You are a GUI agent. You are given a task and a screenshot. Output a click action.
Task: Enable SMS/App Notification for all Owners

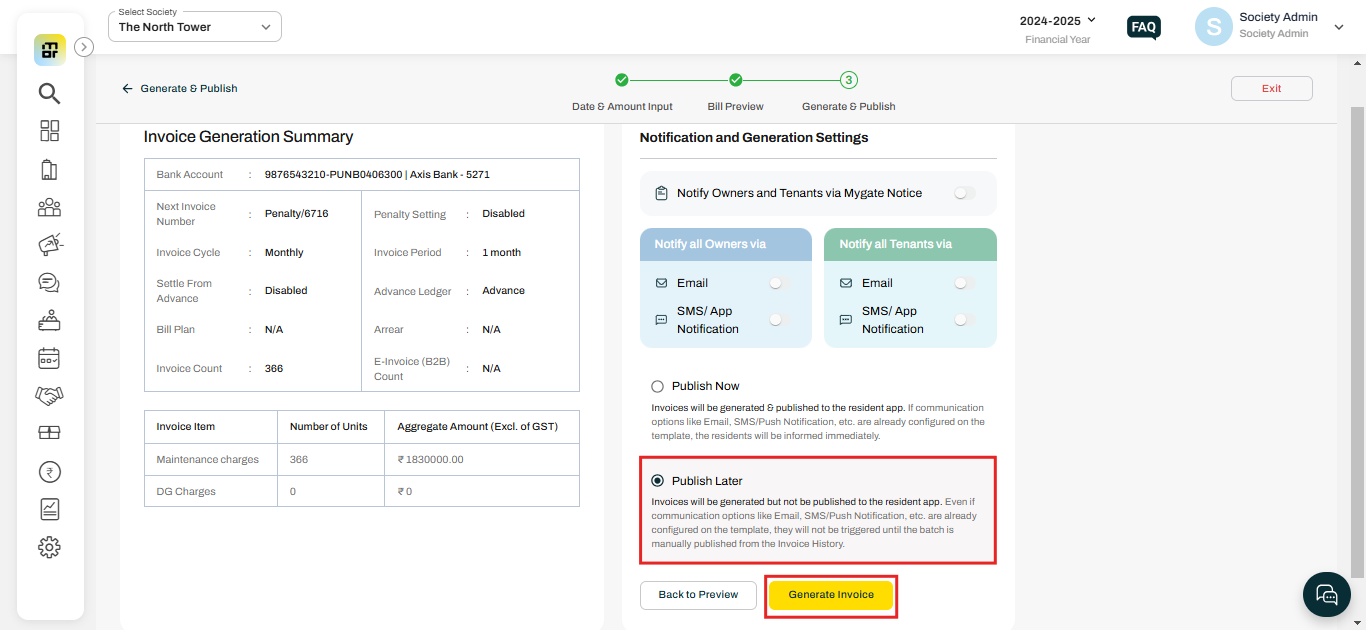click(779, 319)
